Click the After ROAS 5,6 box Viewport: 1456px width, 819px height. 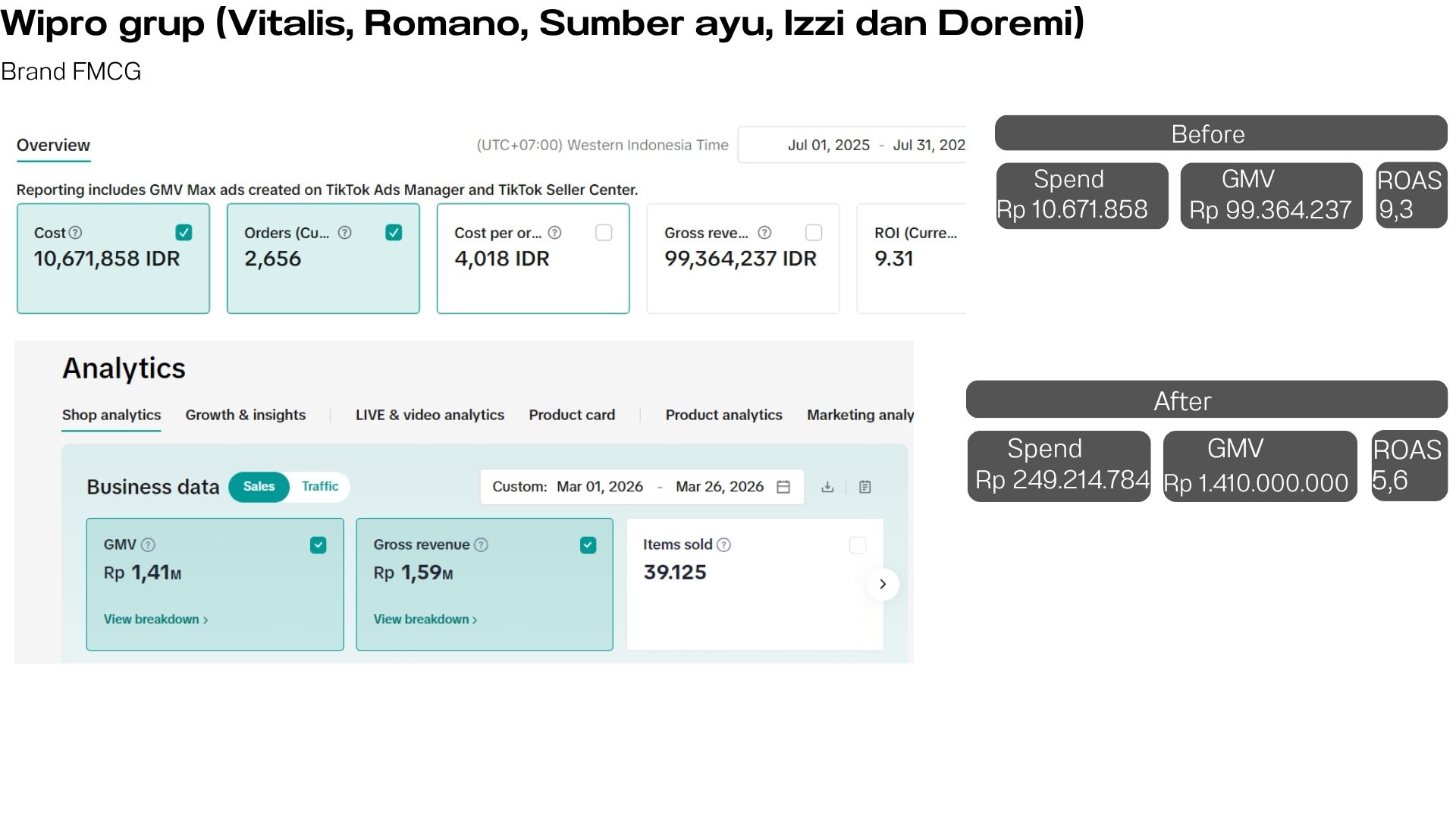1409,466
